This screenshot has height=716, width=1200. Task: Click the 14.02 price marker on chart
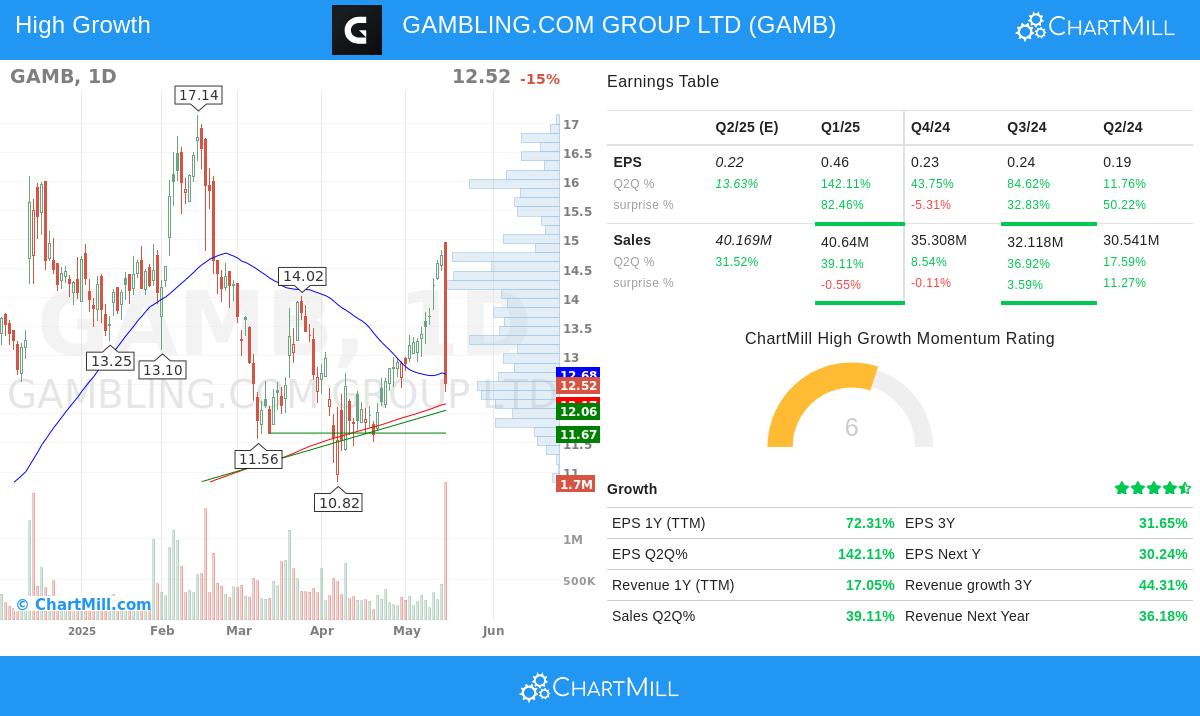coord(303,276)
